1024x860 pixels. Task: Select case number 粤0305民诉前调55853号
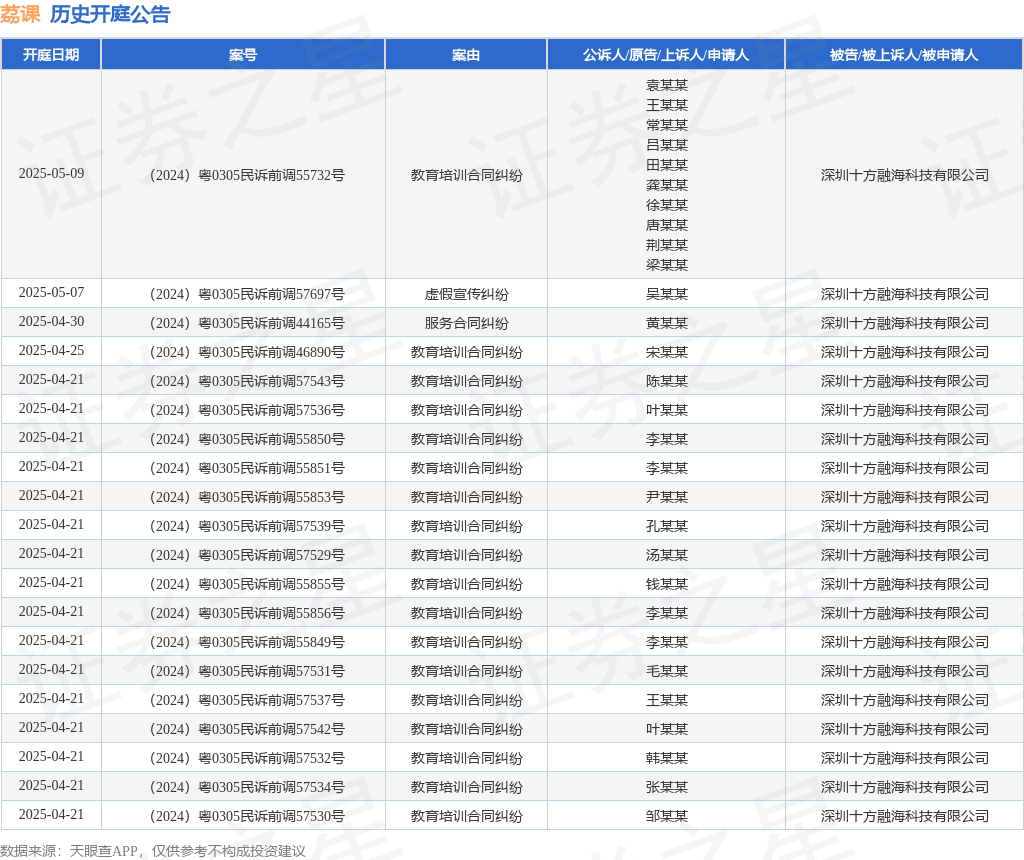(248, 498)
